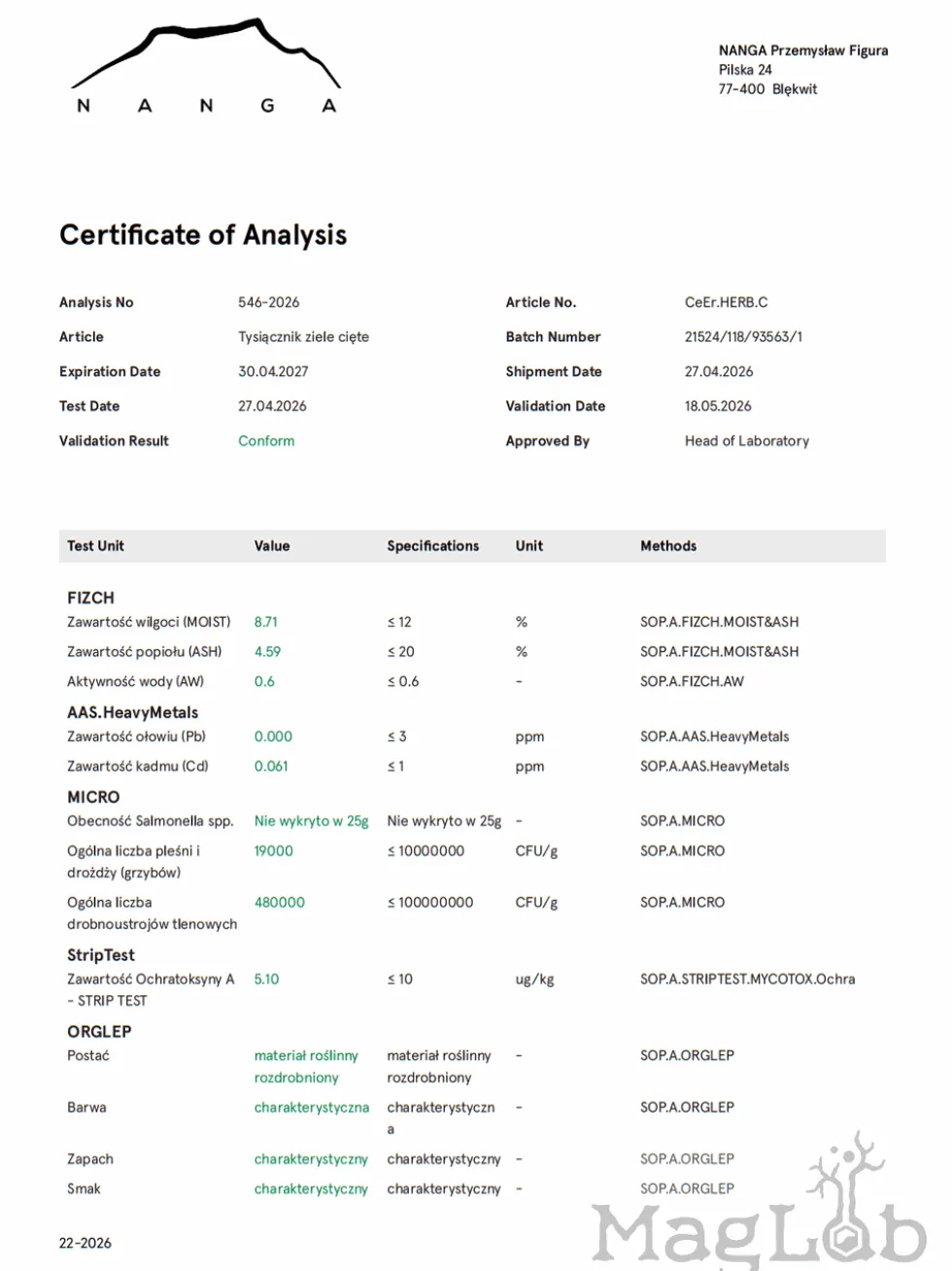Select the Specifications column header
This screenshot has width=952, height=1271.
click(433, 546)
